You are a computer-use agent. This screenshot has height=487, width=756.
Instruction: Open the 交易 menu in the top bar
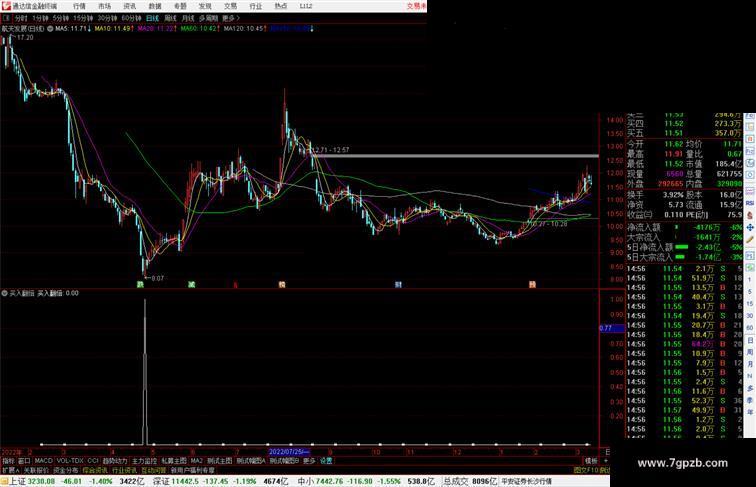click(230, 6)
